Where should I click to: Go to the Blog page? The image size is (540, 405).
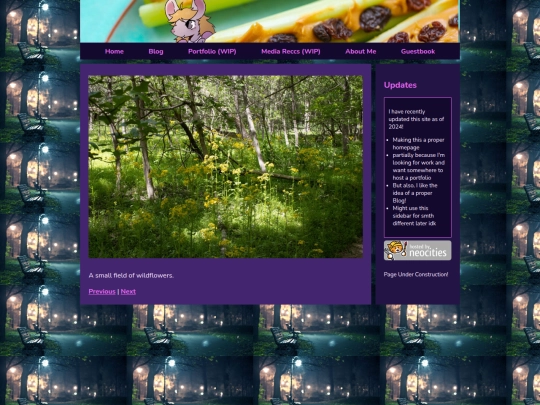[156, 51]
